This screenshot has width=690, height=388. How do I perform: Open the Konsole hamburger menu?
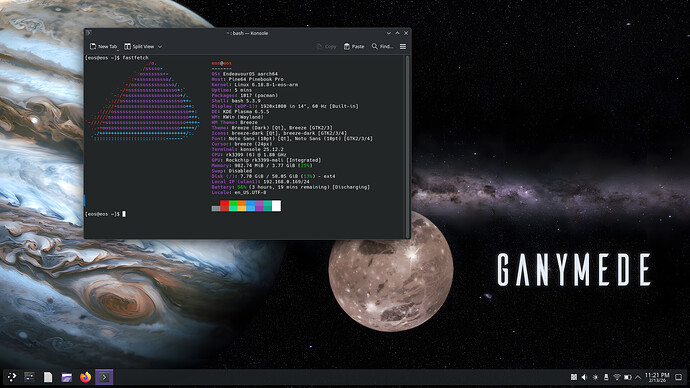(x=403, y=46)
